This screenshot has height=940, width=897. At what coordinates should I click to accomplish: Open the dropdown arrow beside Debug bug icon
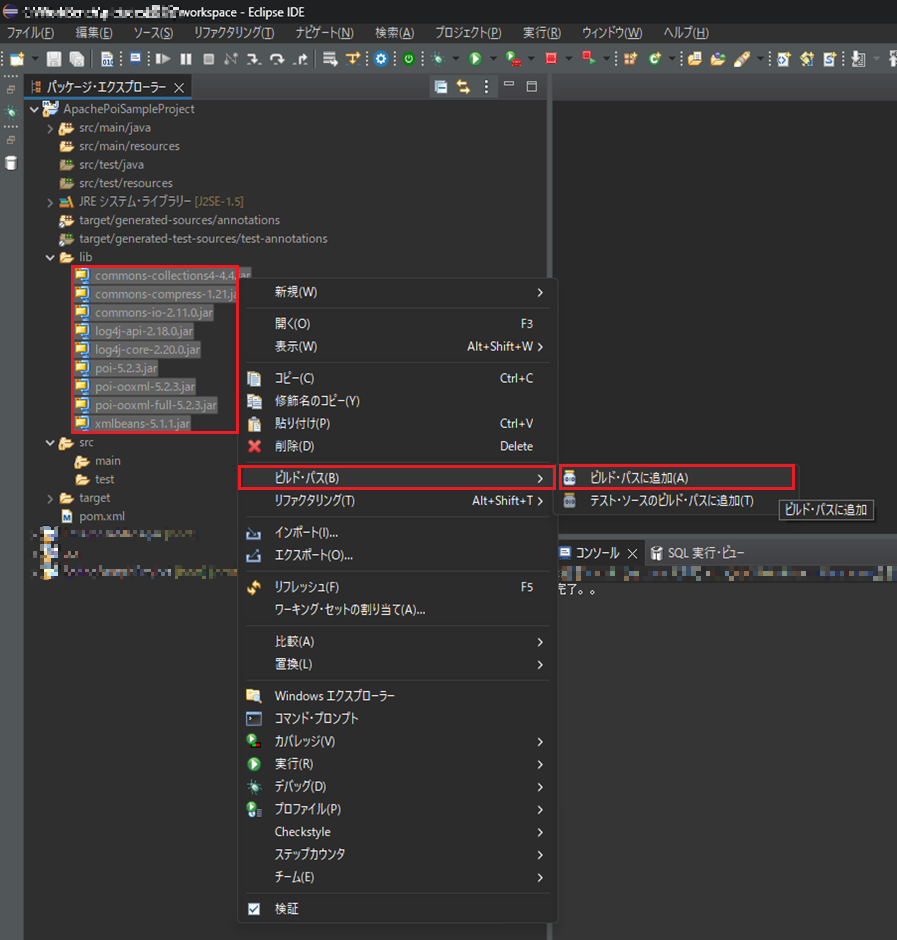coord(456,59)
